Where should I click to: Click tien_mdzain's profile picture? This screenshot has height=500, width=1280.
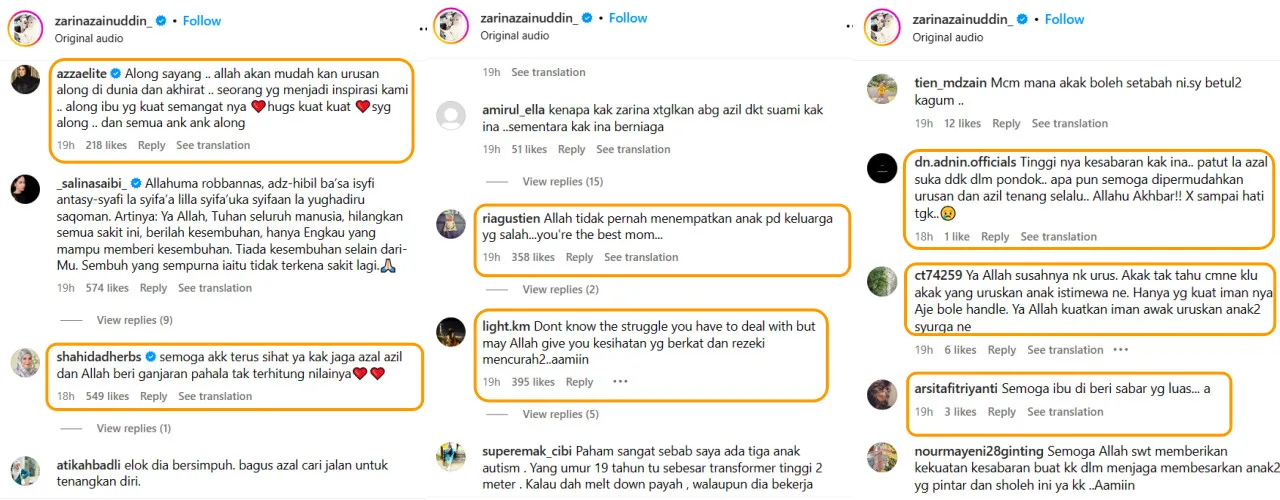(x=881, y=89)
